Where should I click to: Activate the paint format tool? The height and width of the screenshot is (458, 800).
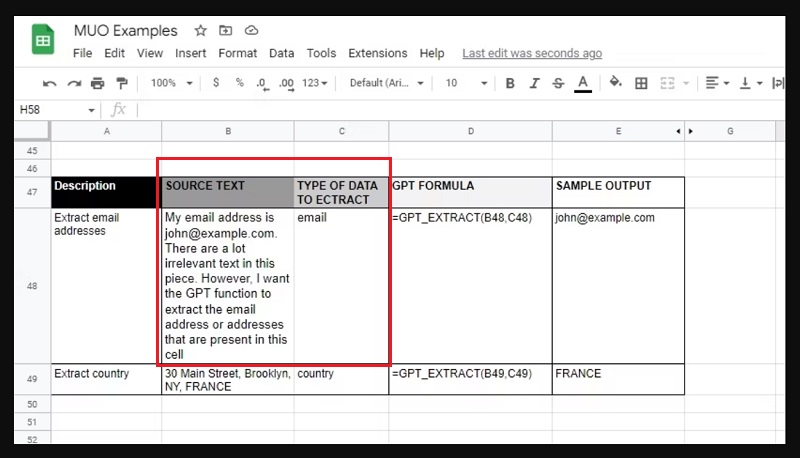click(x=121, y=83)
